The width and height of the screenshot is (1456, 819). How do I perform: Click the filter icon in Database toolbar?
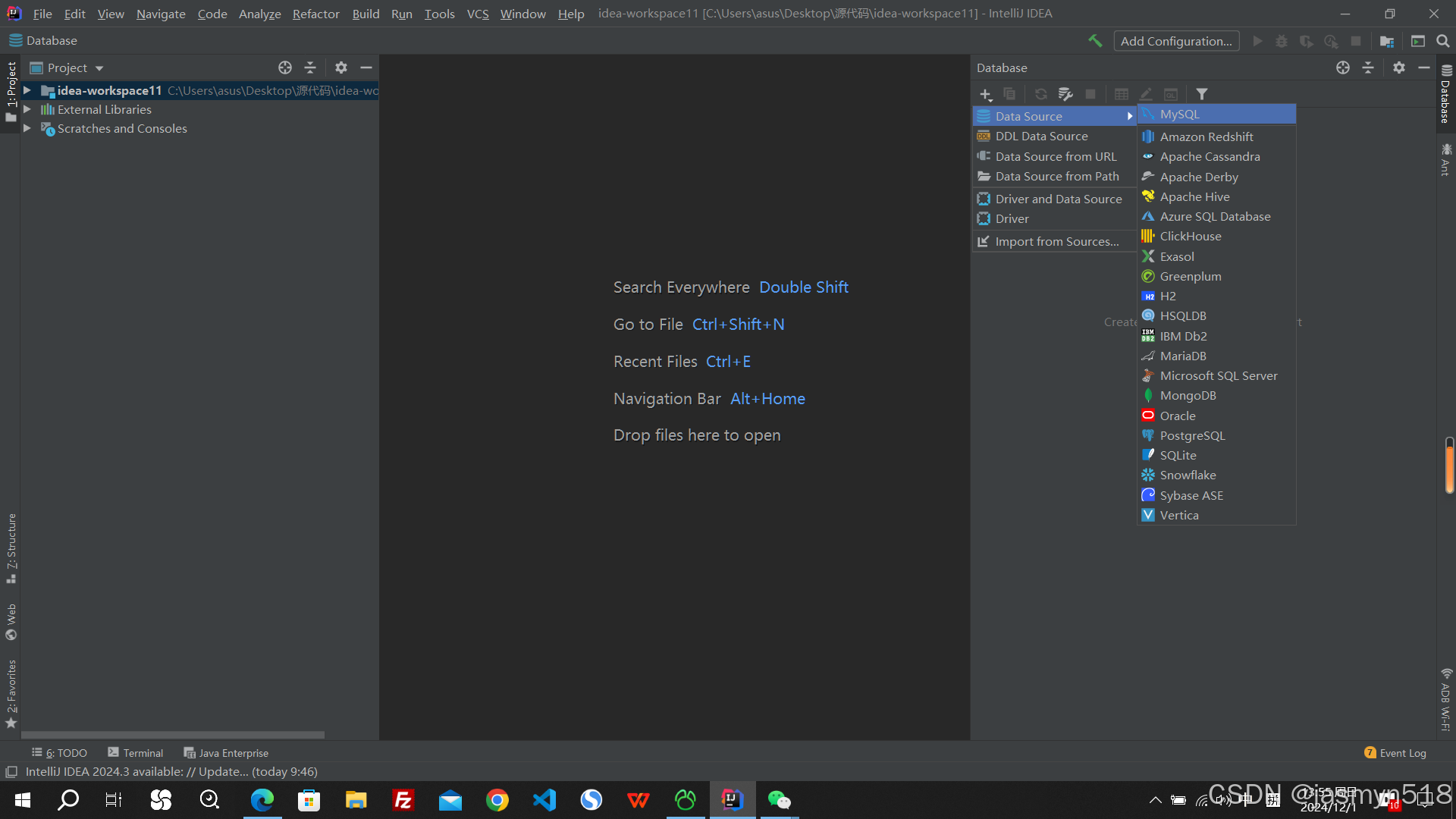1202,94
